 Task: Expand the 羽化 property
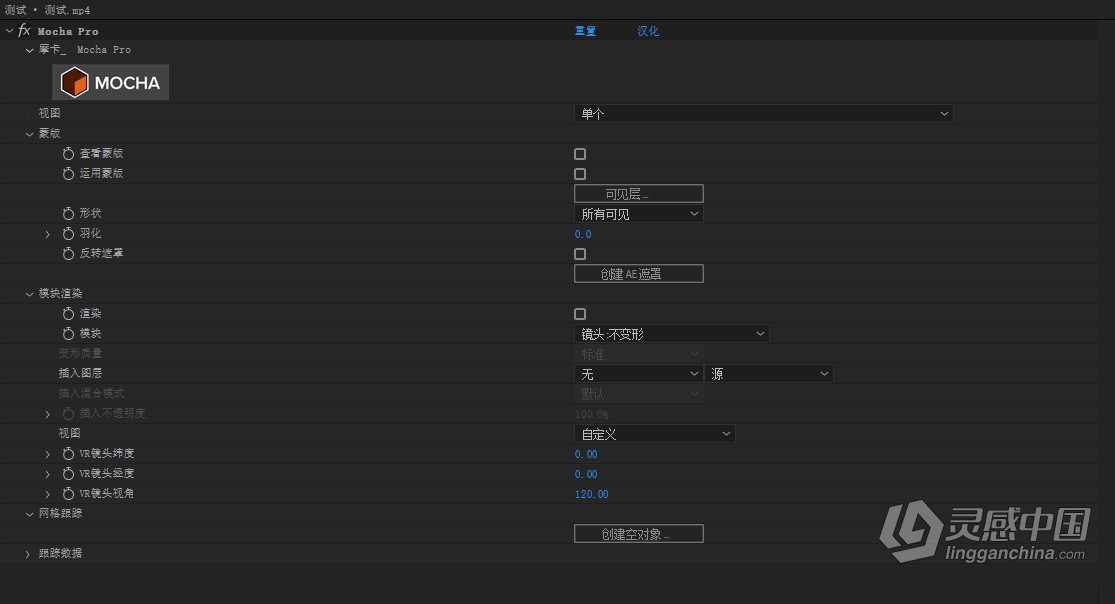click(x=48, y=234)
